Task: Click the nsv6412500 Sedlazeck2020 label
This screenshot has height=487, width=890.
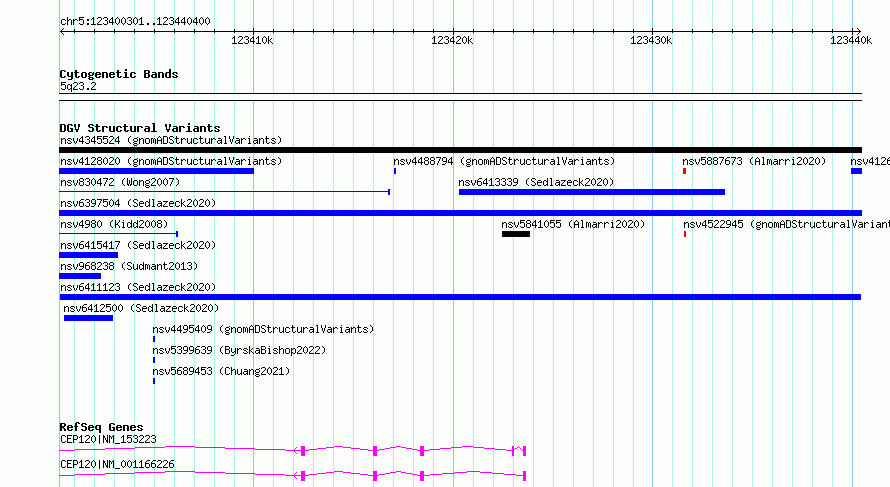Action: [141, 308]
